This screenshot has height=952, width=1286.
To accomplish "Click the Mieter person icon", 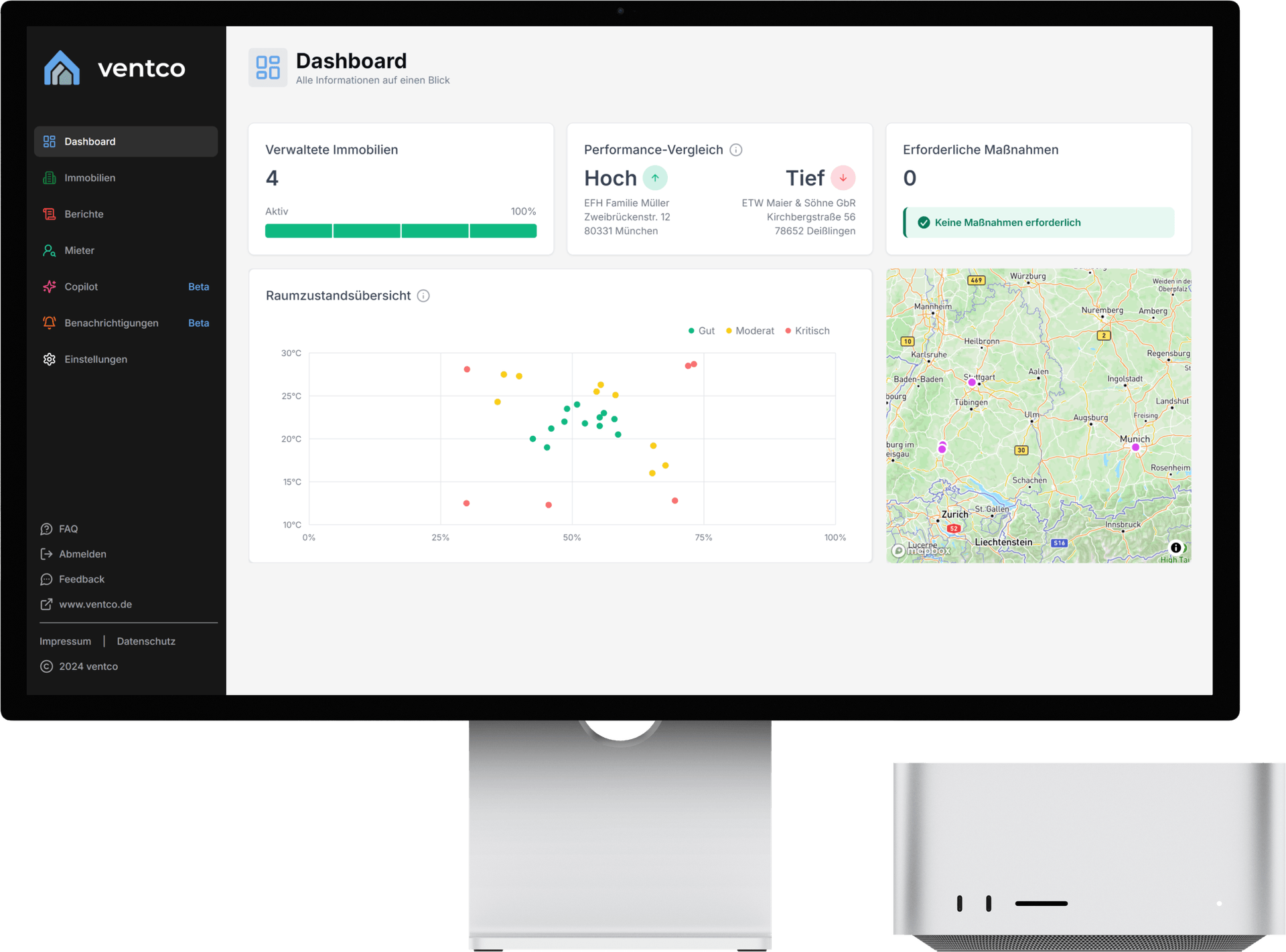I will coord(49,250).
